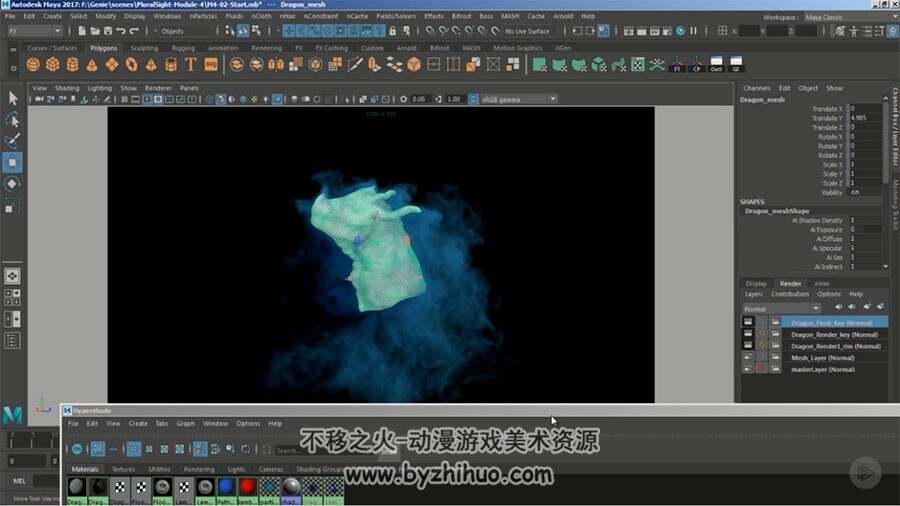
Task: Select the Lasso tool in toolbox
Action: [13, 120]
